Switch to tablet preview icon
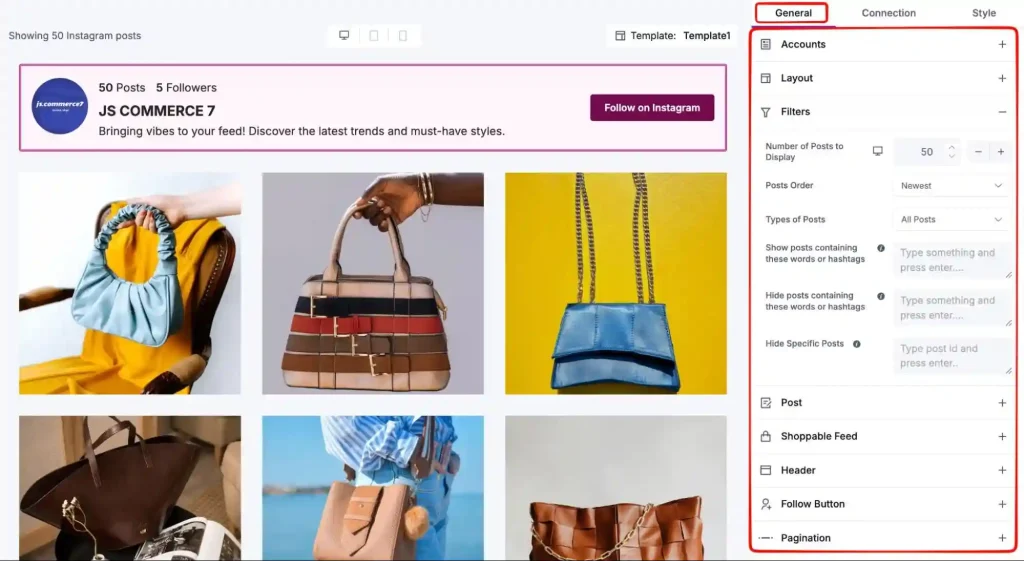Image resolution: width=1024 pixels, height=561 pixels. point(374,35)
